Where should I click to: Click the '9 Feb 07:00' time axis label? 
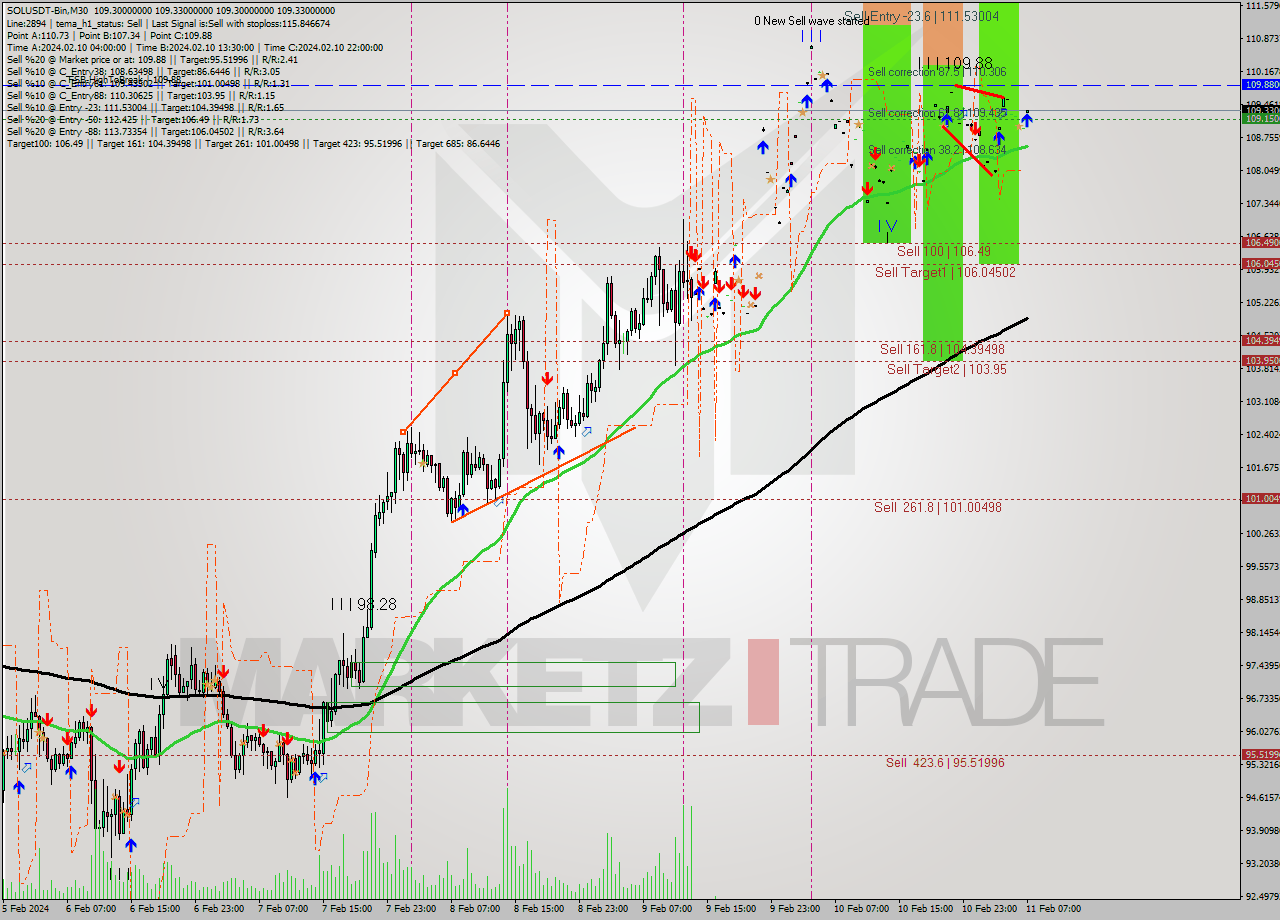[x=669, y=909]
